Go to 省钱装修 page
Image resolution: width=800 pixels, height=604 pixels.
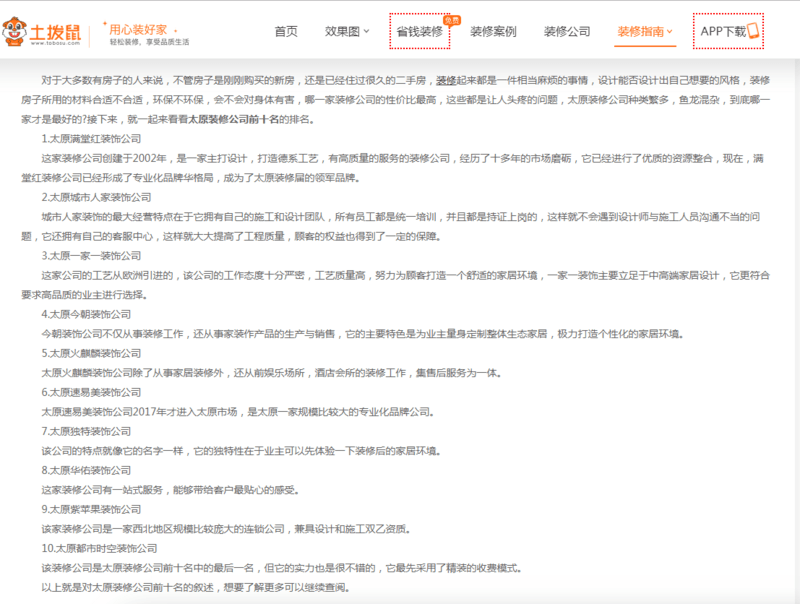(419, 32)
